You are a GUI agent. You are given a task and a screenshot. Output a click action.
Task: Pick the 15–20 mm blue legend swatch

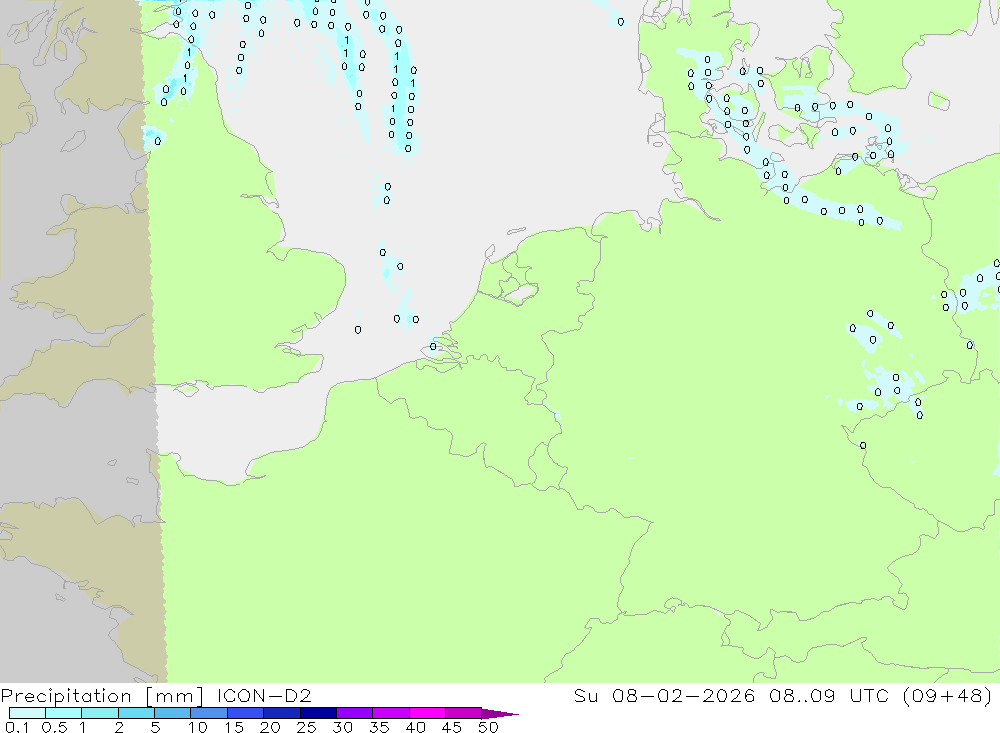point(246,713)
